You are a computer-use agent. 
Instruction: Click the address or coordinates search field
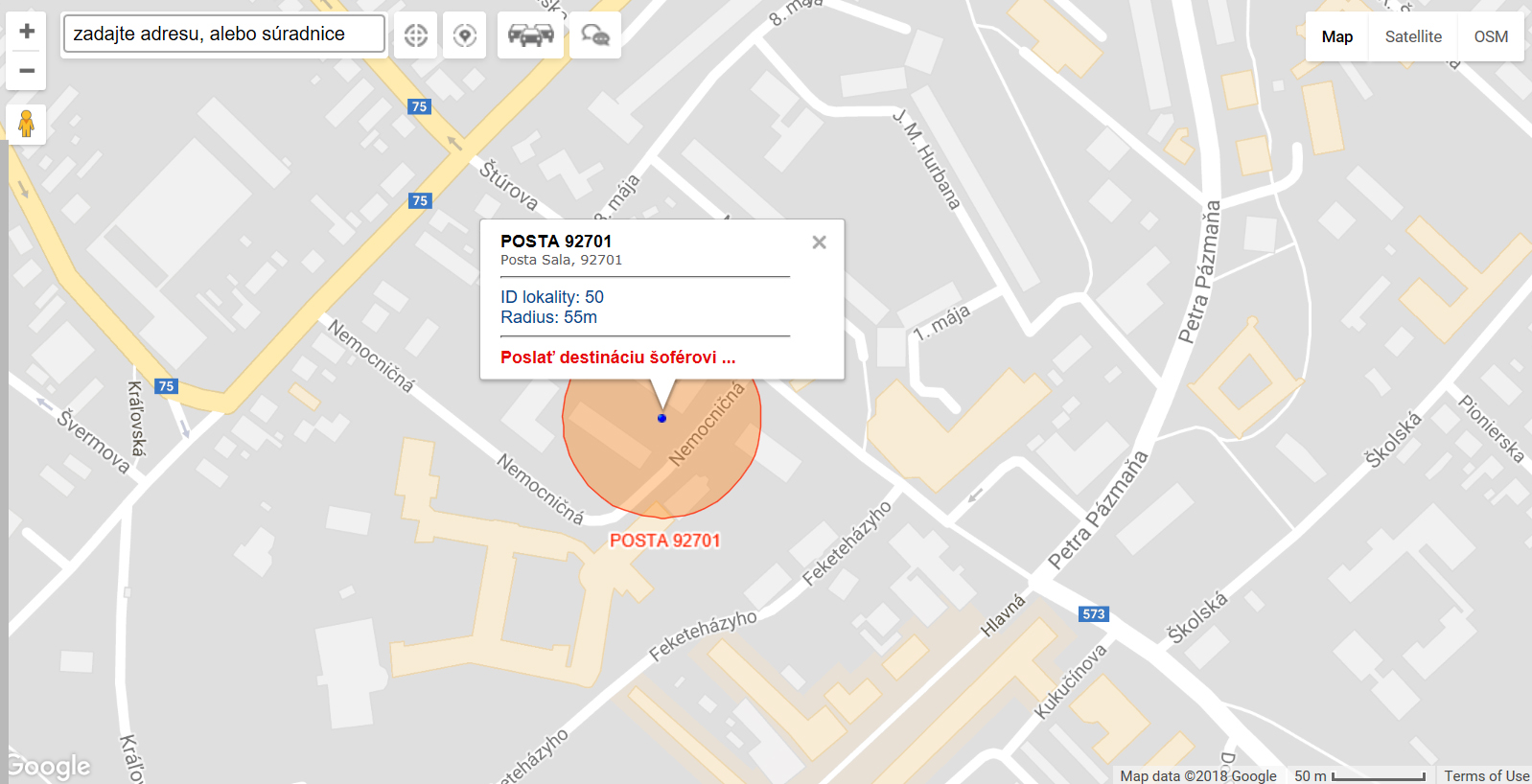click(x=224, y=34)
